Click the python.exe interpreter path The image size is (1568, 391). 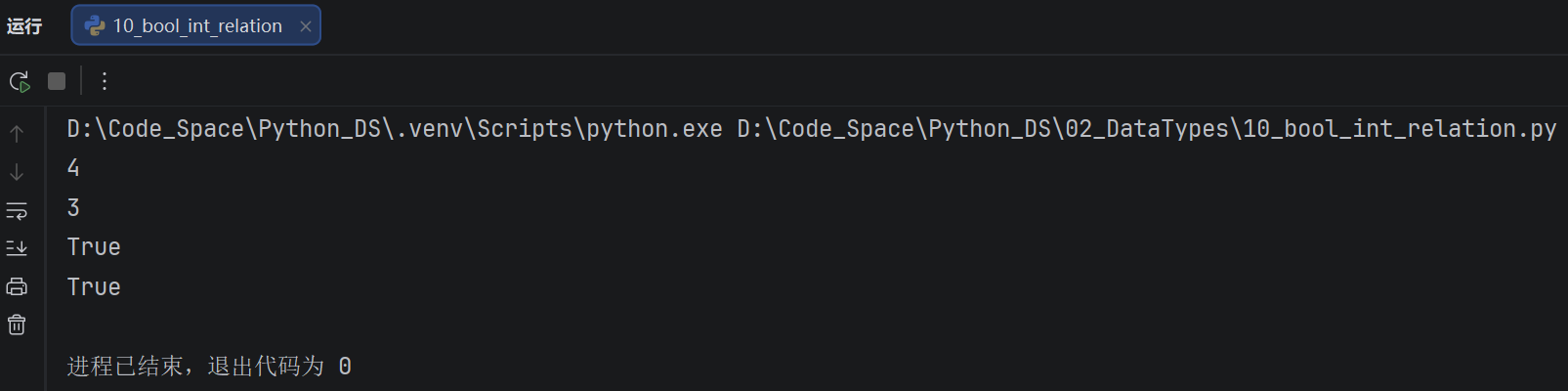(395, 129)
